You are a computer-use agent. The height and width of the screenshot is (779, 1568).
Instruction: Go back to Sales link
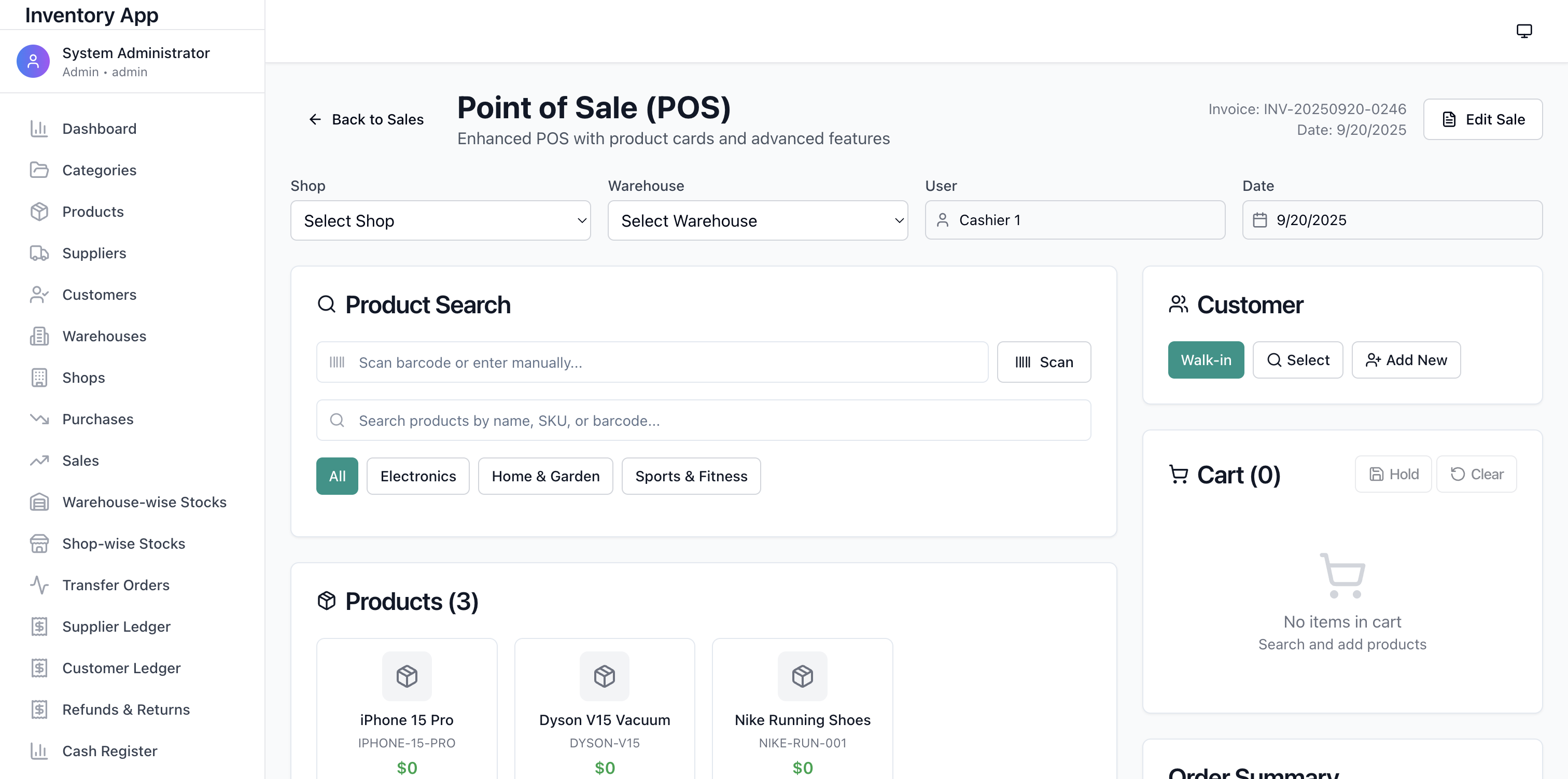click(366, 119)
